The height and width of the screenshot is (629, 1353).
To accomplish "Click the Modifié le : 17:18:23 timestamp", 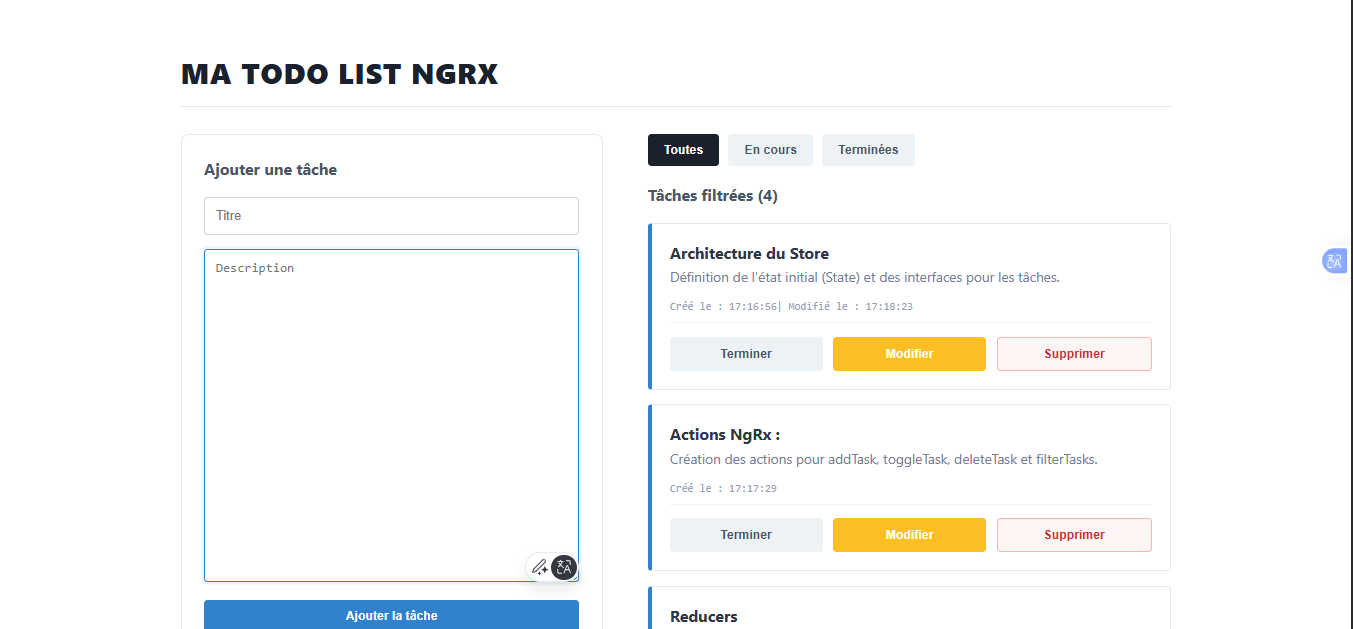I will (x=850, y=307).
